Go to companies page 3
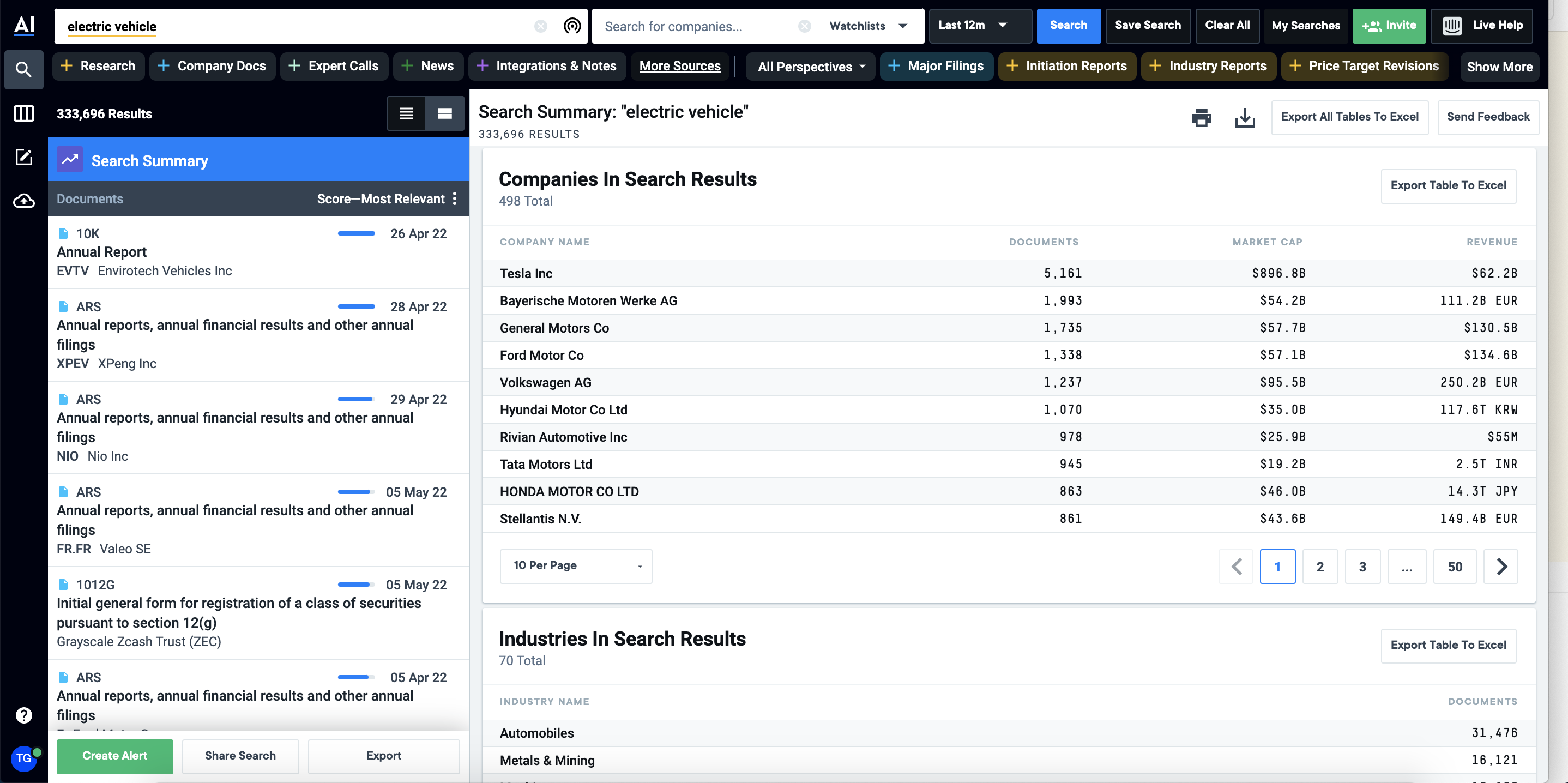The height and width of the screenshot is (783, 1568). pyautogui.click(x=1362, y=567)
